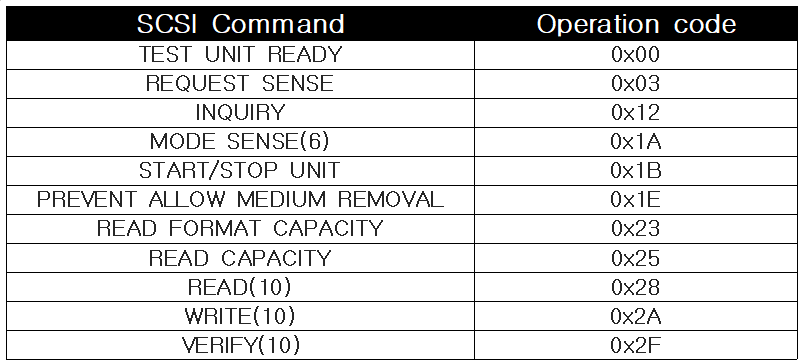Click the 0x25 operation code cell
Image resolution: width=802 pixels, height=363 pixels.
[636, 258]
